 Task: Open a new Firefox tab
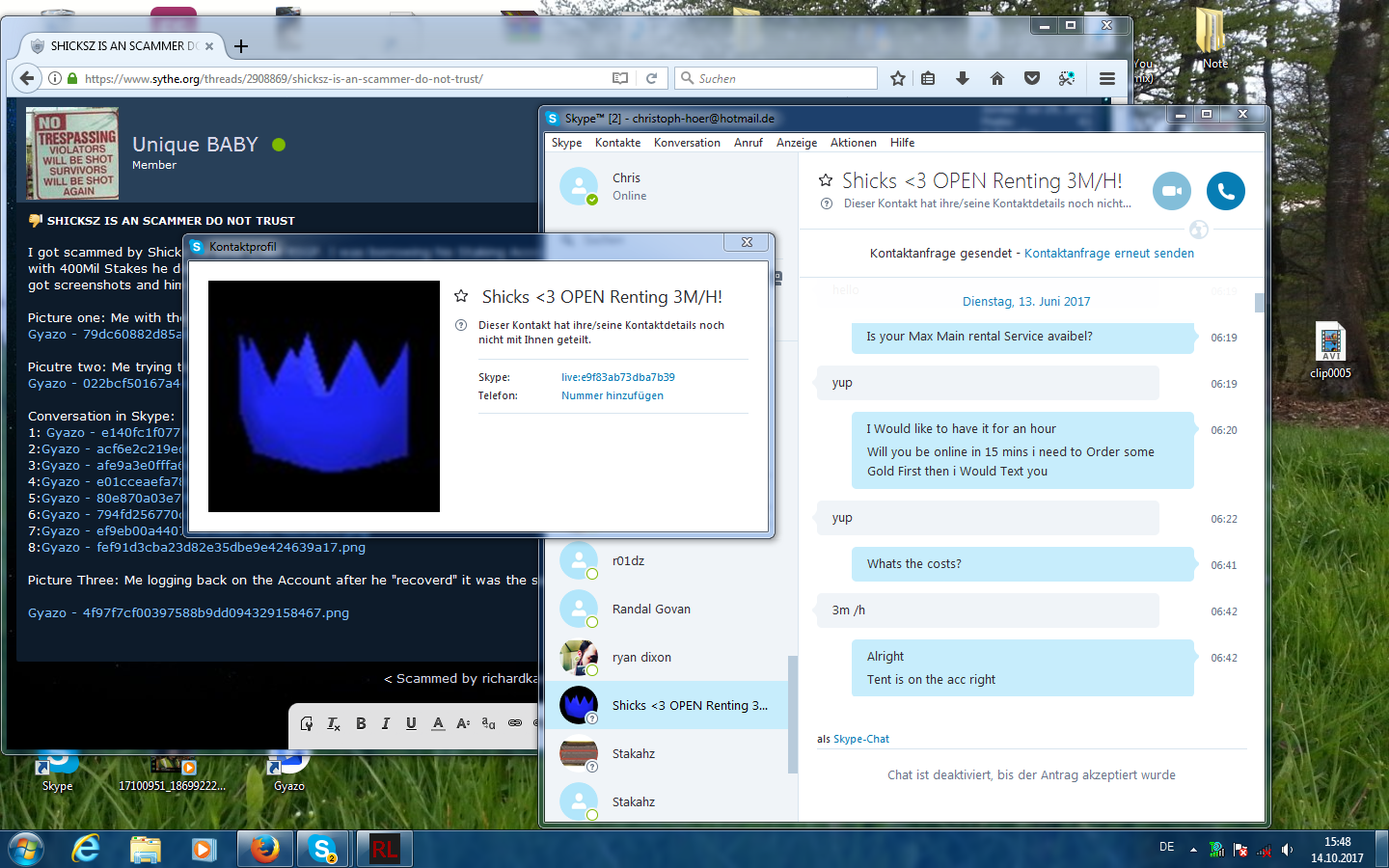(x=241, y=45)
